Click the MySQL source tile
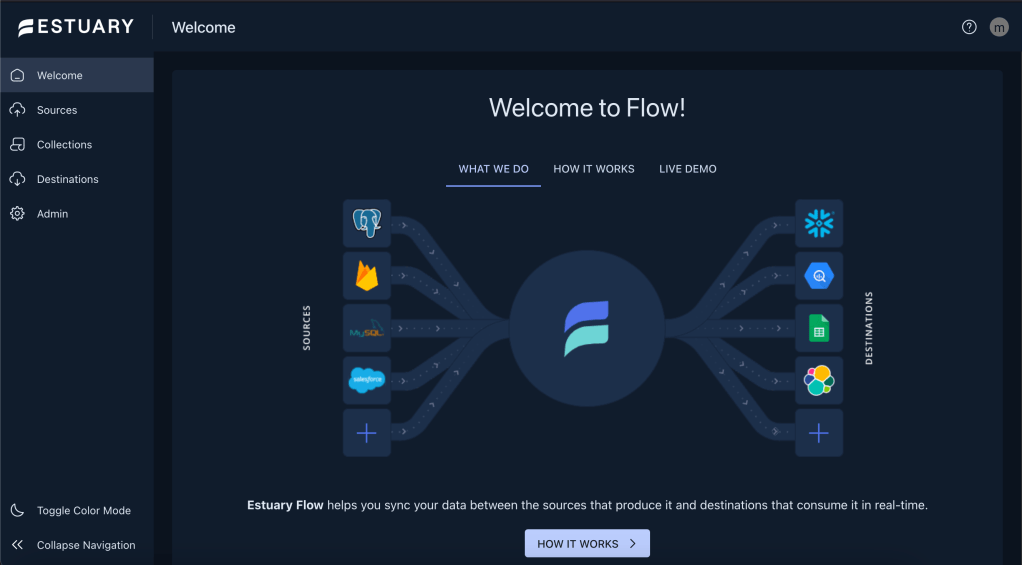The height and width of the screenshot is (565, 1022). tap(366, 328)
